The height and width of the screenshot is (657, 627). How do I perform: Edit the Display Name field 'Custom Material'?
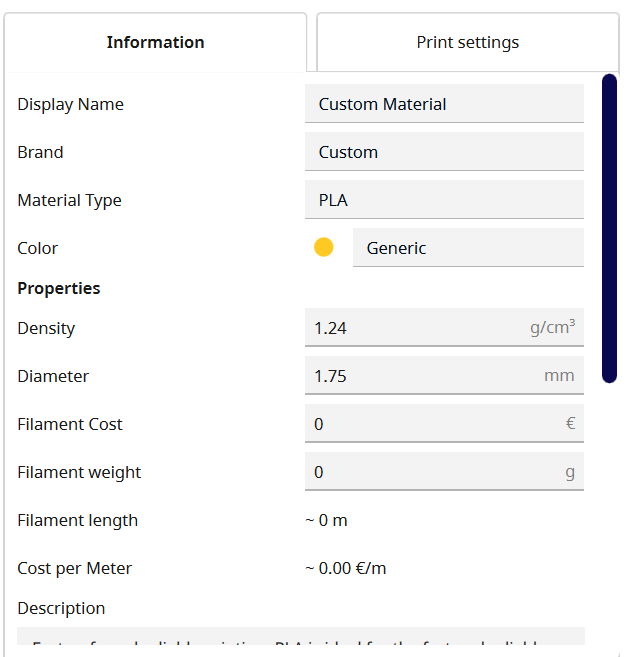coord(444,103)
